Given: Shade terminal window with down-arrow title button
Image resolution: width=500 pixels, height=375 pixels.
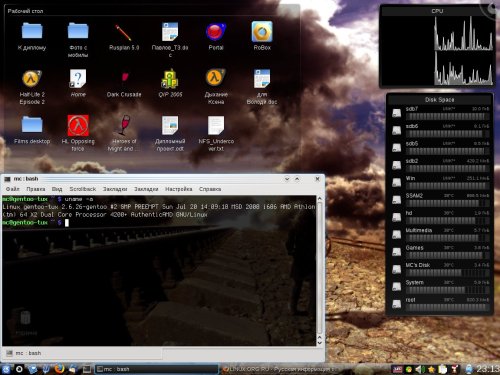Looking at the screenshot, I should (287, 179).
